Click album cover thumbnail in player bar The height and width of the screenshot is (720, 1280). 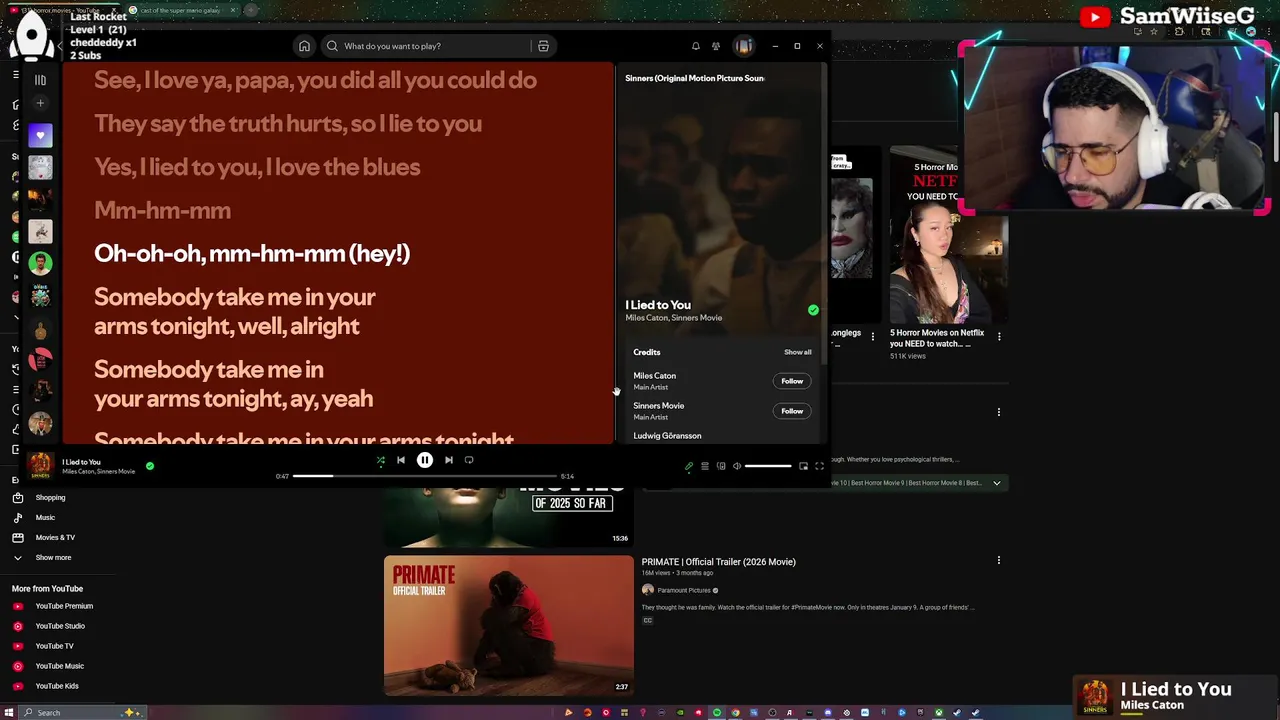point(41,465)
